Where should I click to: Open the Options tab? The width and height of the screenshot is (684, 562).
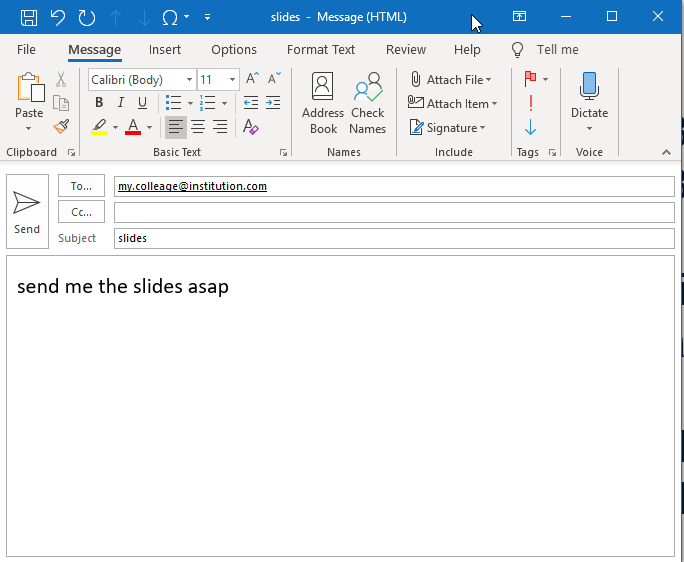[x=234, y=50]
